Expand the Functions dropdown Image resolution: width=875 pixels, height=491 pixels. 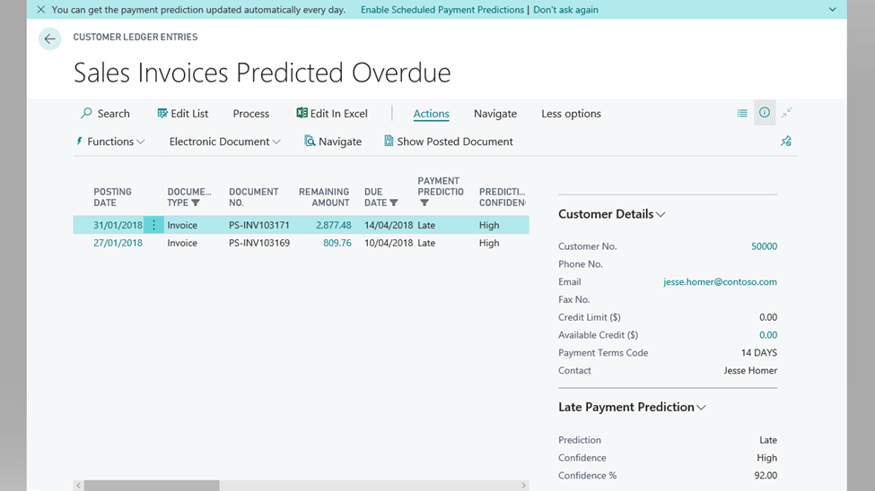[111, 142]
